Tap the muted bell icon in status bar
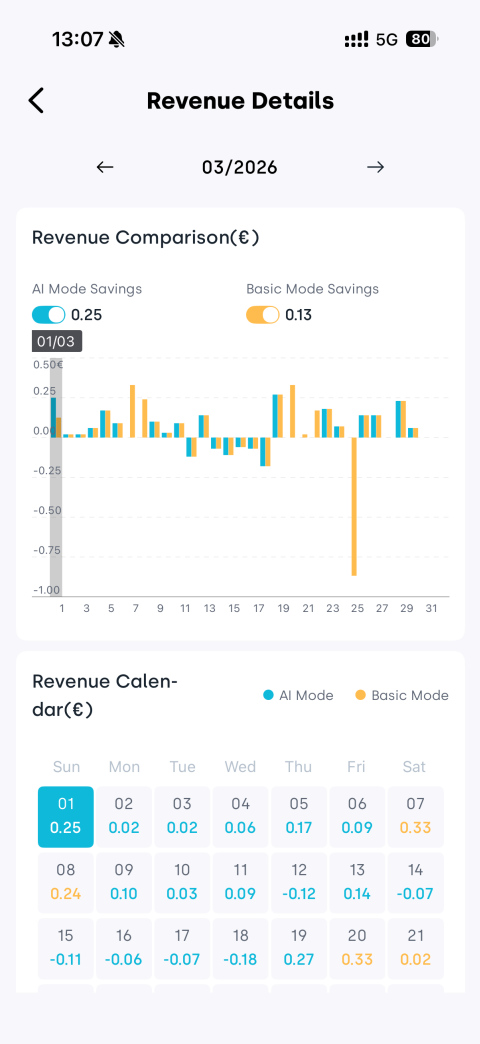Viewport: 480px width, 1044px height. 117,40
